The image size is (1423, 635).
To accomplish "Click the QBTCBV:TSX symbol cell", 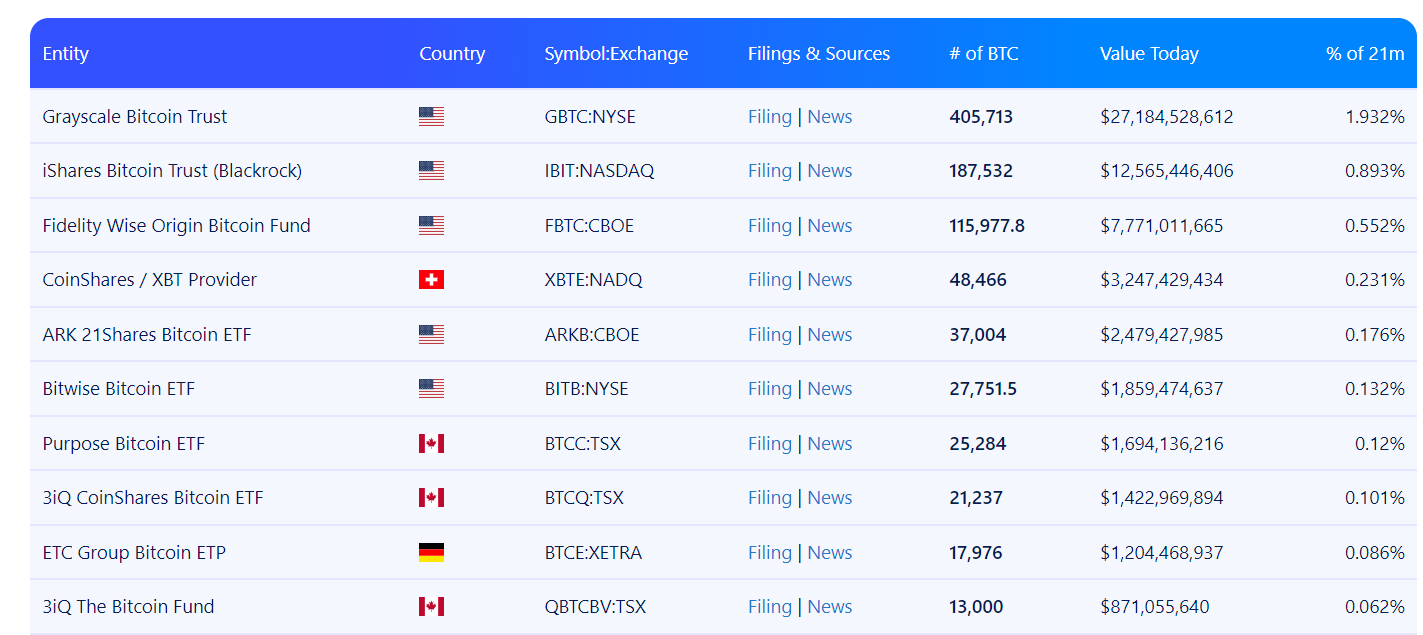I will [x=595, y=607].
